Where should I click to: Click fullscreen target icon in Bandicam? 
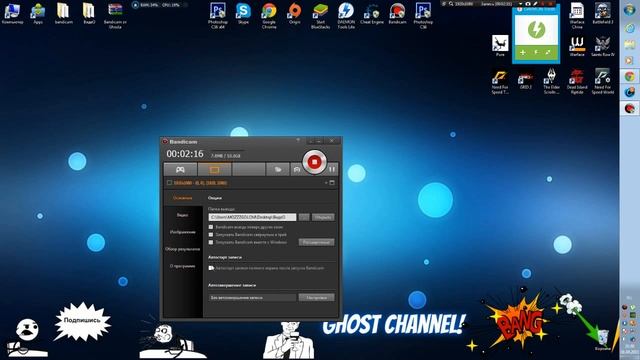point(332,183)
